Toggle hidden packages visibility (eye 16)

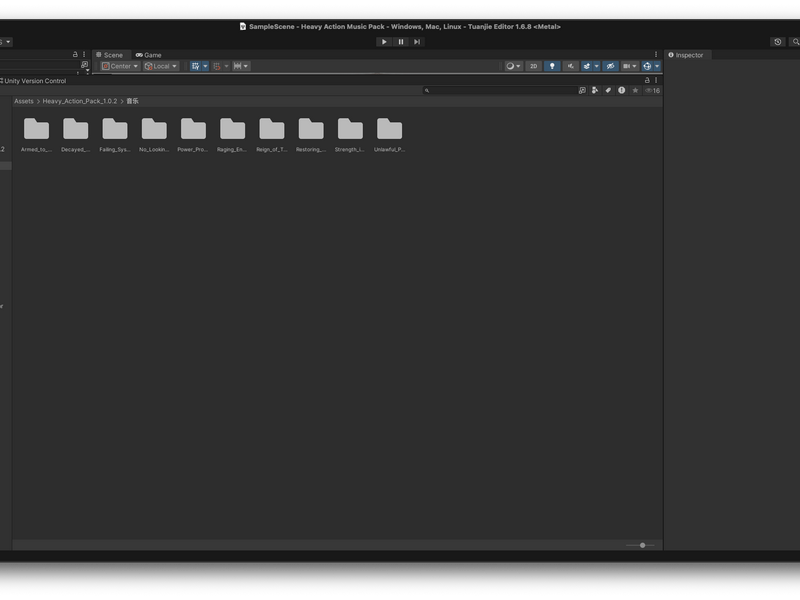pyautogui.click(x=653, y=90)
